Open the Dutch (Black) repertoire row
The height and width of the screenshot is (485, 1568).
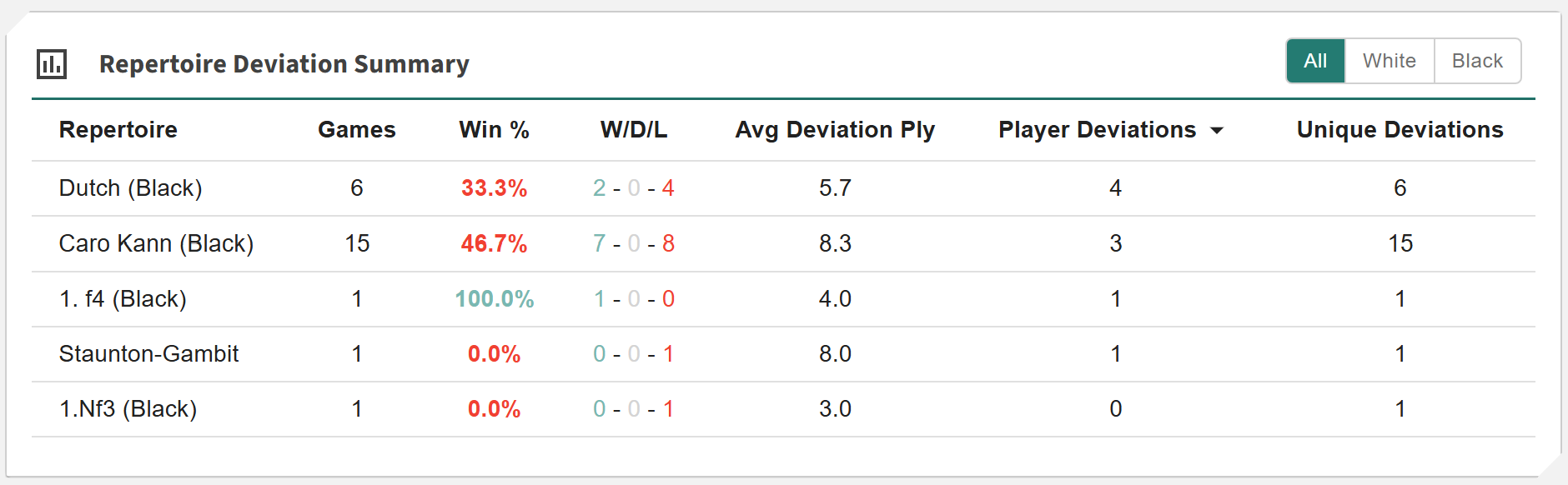pos(131,188)
